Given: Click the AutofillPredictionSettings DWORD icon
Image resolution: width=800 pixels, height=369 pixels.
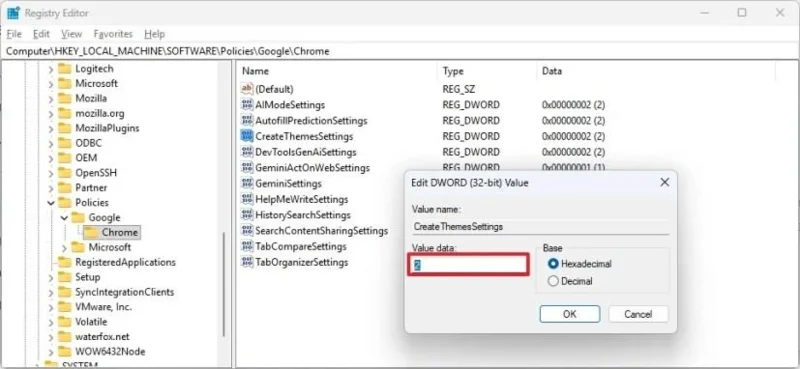Looking at the screenshot, I should pos(247,120).
